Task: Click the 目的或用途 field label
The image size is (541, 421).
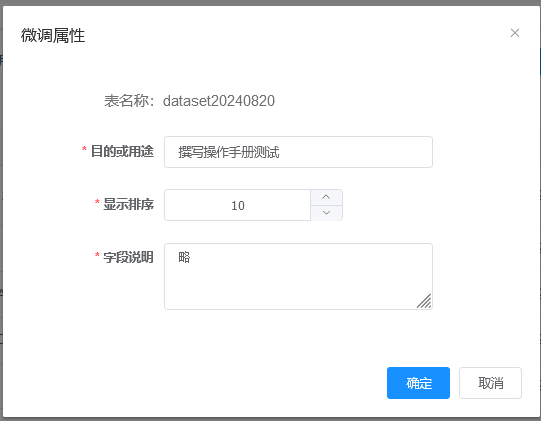Action: [122, 151]
